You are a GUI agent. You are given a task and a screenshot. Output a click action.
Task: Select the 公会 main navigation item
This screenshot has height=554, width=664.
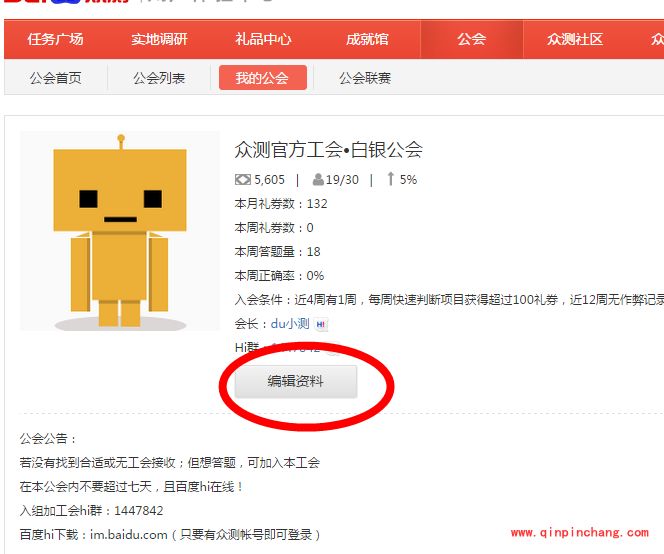471,40
